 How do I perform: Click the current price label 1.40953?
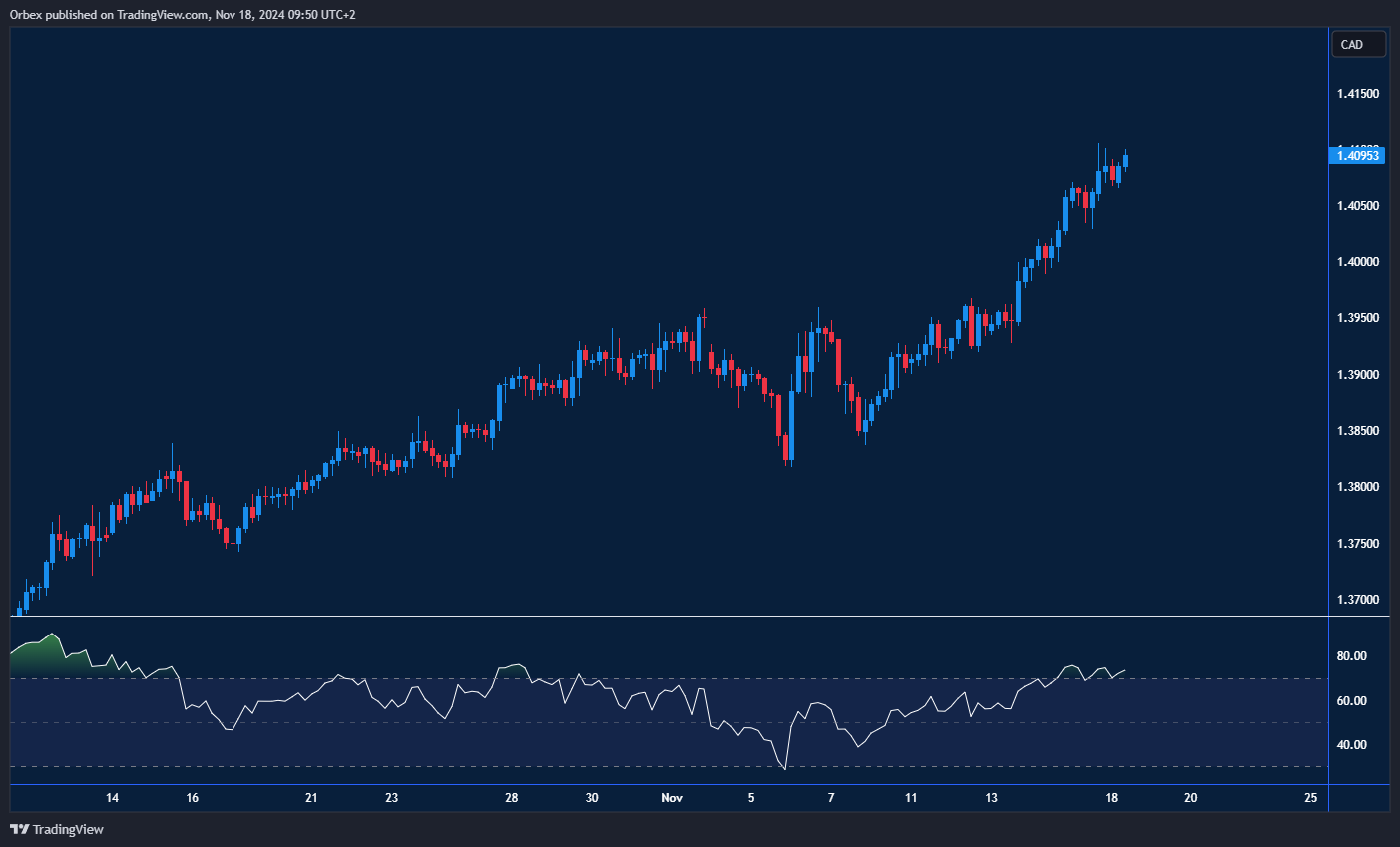pyautogui.click(x=1358, y=155)
